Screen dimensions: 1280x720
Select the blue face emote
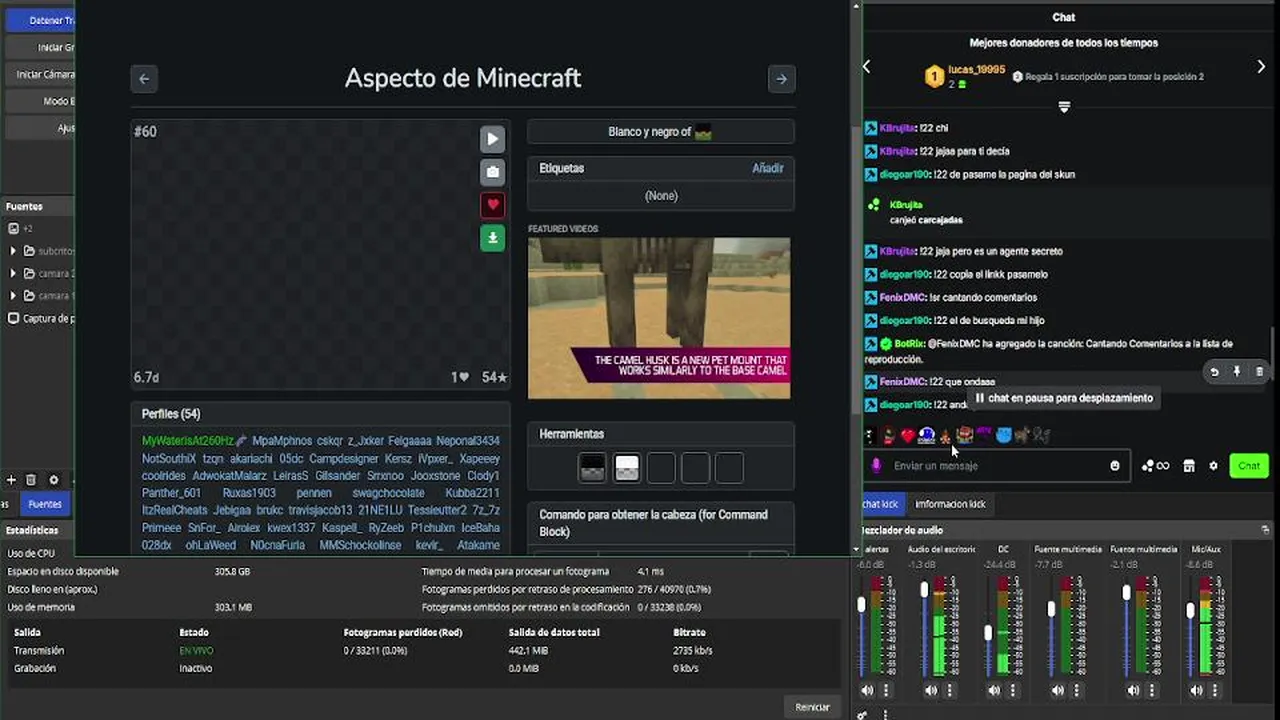(x=927, y=435)
